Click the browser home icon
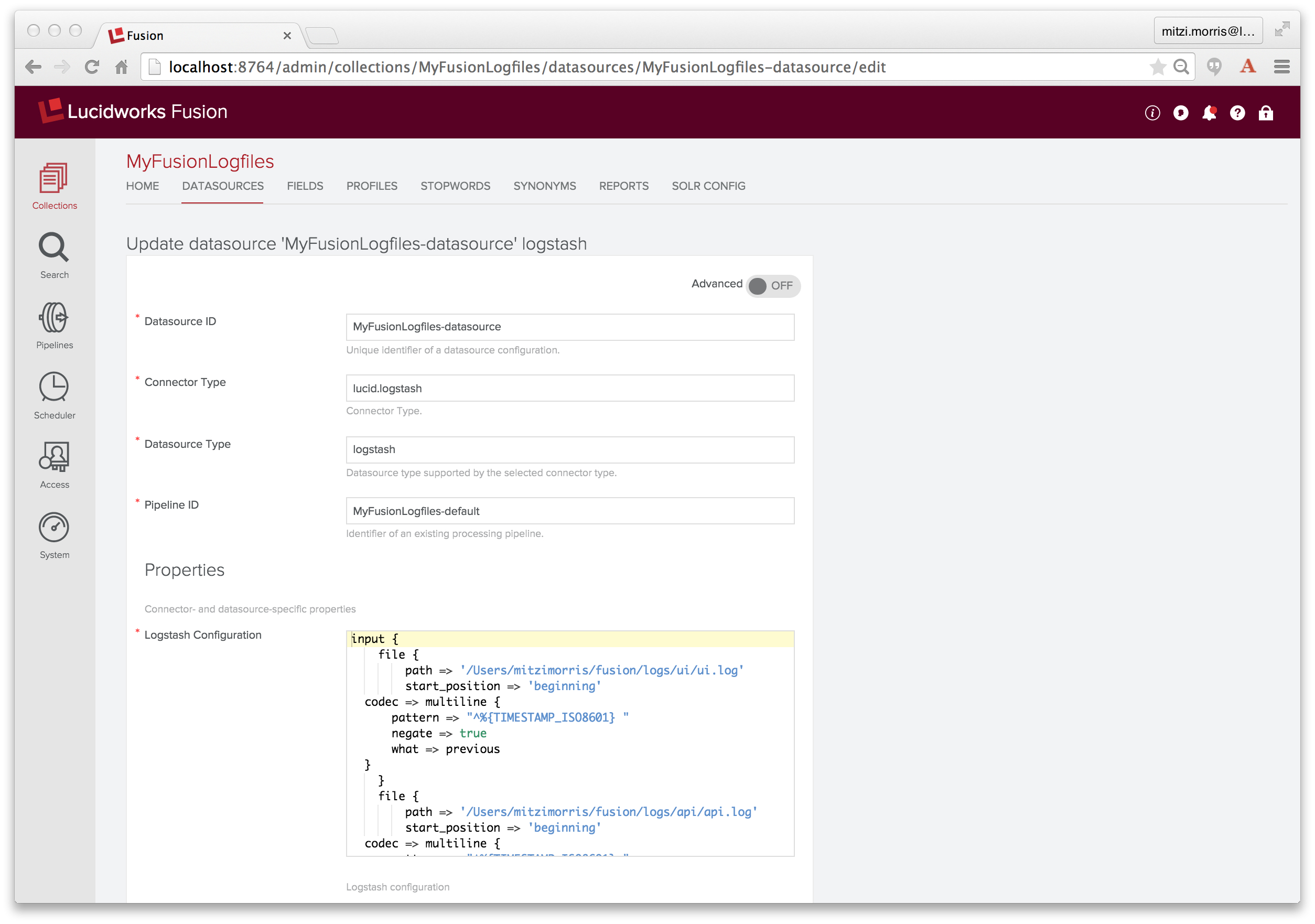The image size is (1315, 924). 122,67
